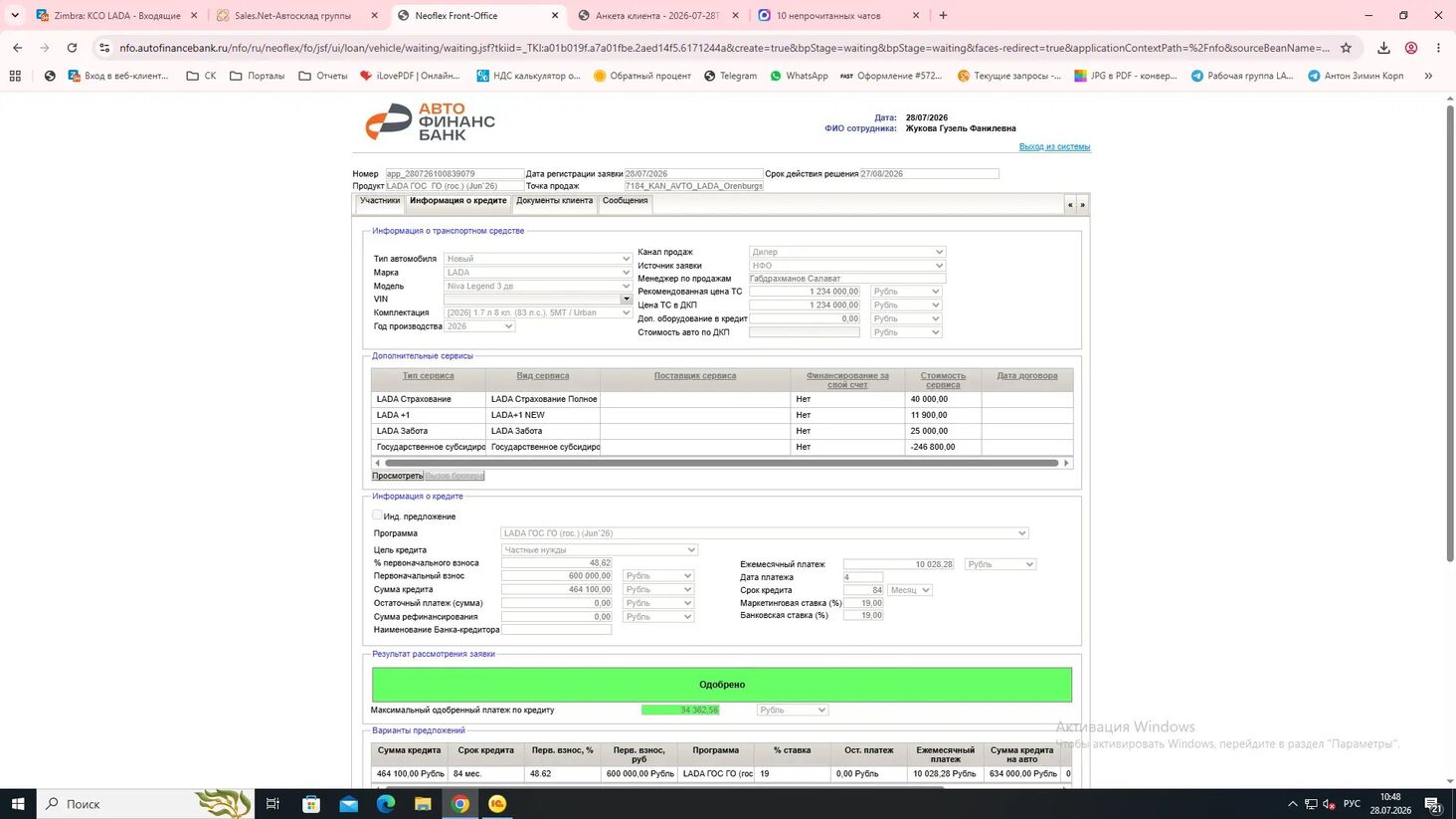Open the Chrome profile avatar icon

[1410, 48]
